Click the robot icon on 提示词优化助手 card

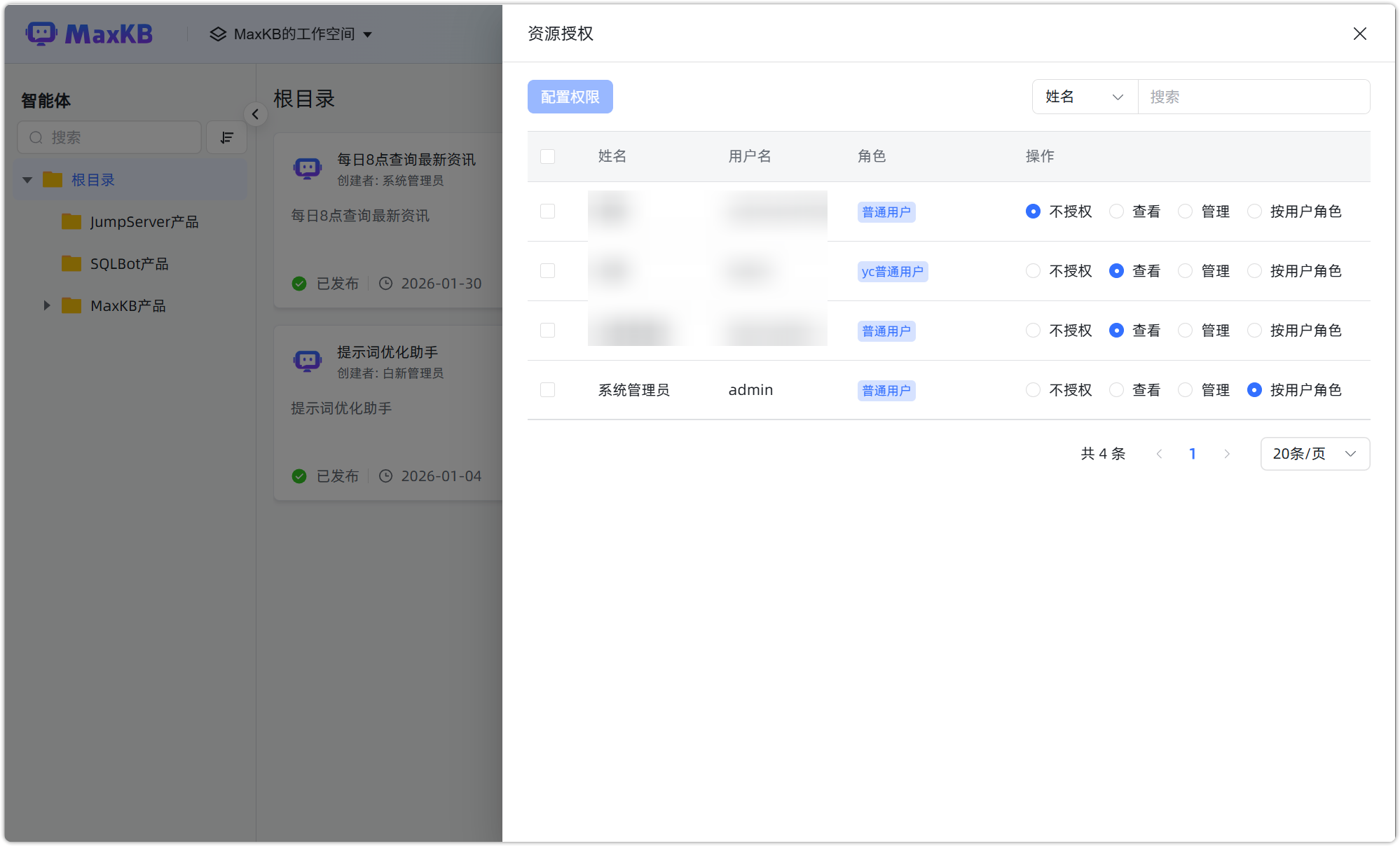tap(307, 360)
